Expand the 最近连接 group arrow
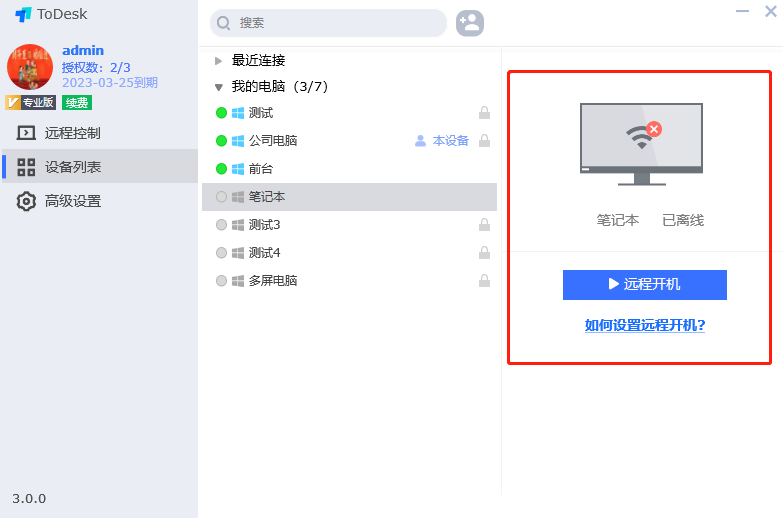 218,61
